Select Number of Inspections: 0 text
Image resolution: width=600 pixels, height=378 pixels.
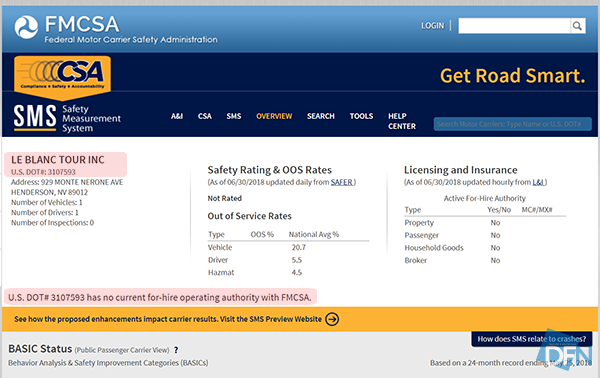pos(52,223)
